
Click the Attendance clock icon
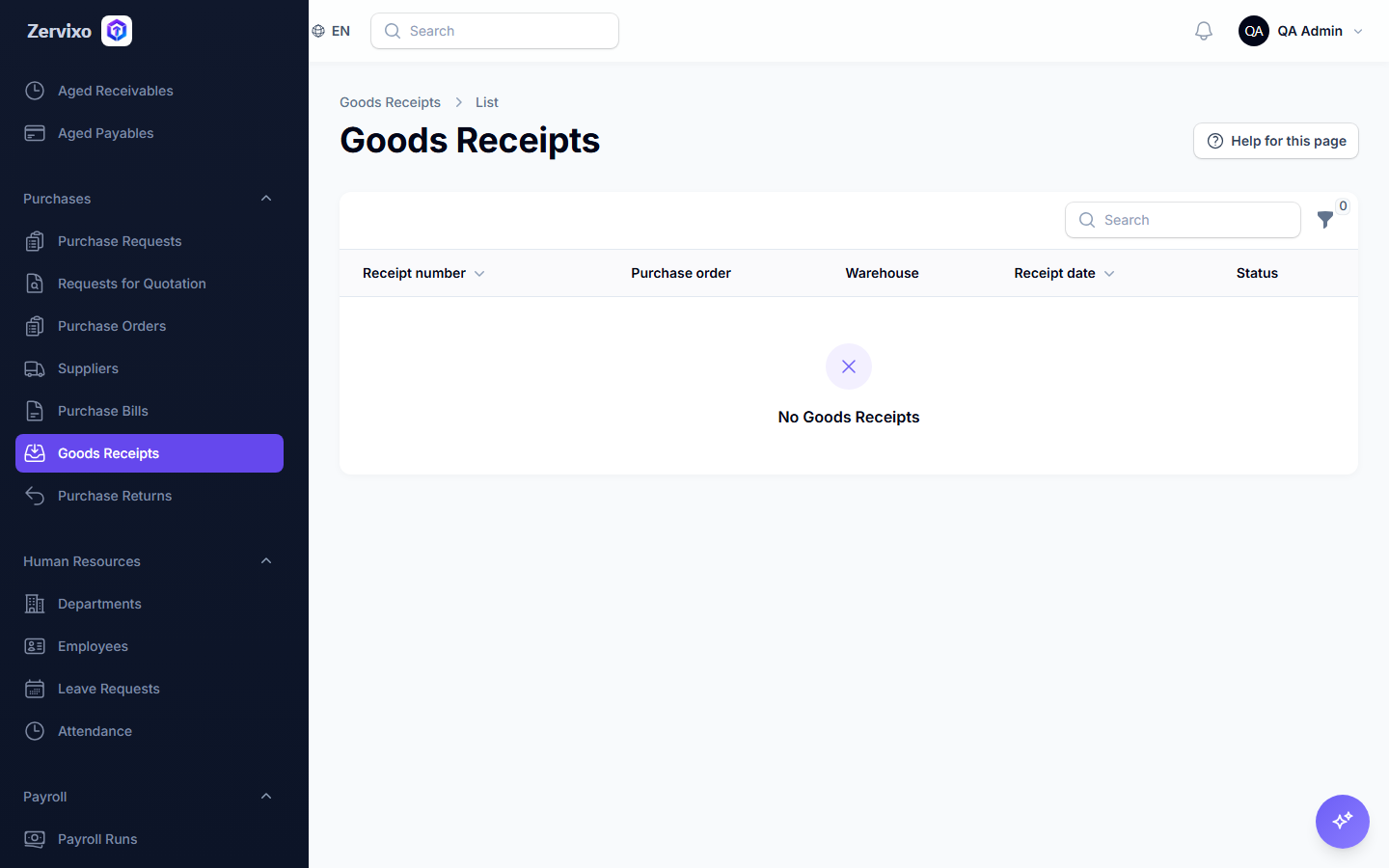(x=35, y=731)
